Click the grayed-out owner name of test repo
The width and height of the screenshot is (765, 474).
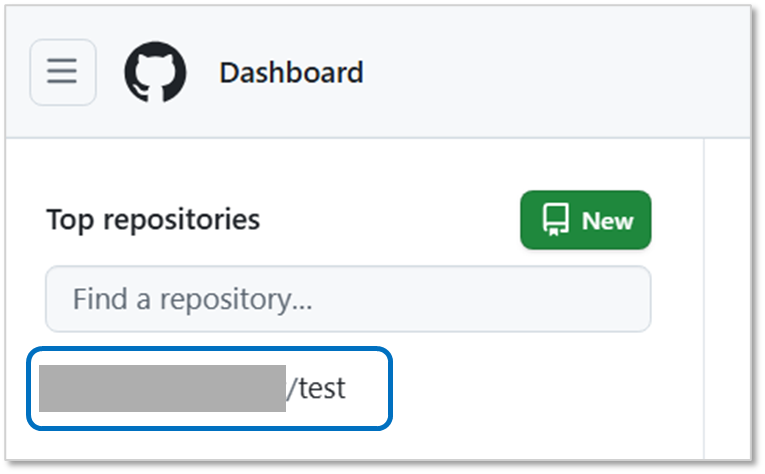(x=162, y=388)
